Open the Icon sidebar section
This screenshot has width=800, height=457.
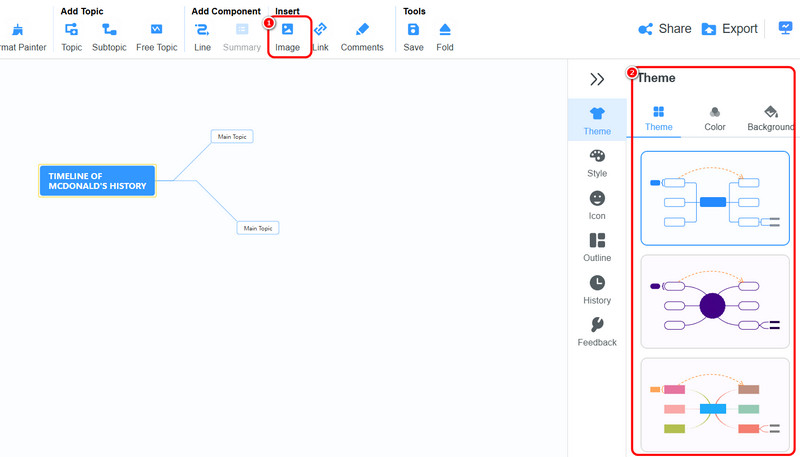(x=597, y=206)
